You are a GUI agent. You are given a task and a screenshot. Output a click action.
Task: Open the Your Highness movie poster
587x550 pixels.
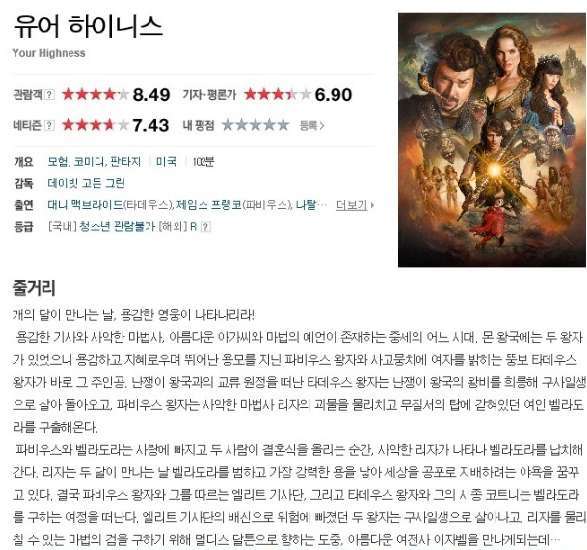coord(492,140)
